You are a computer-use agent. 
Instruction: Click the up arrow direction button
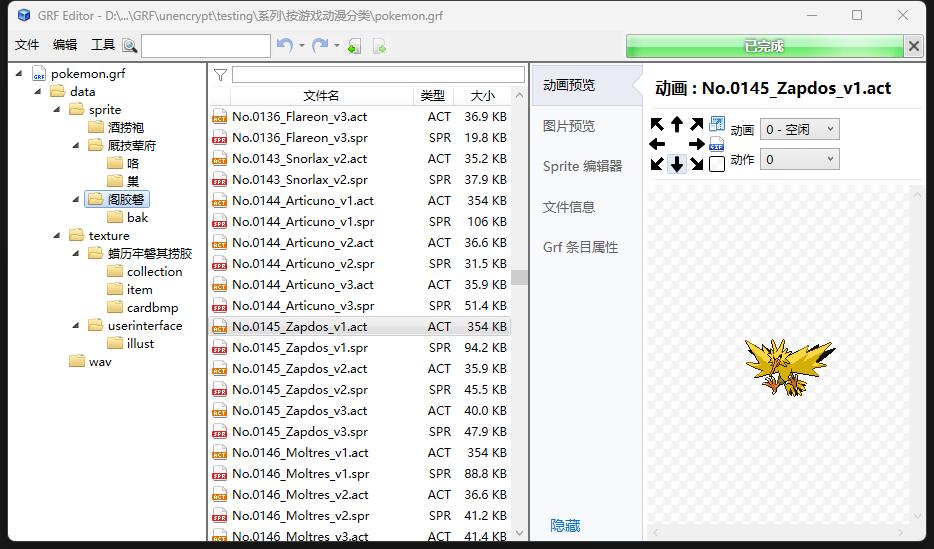coord(677,124)
